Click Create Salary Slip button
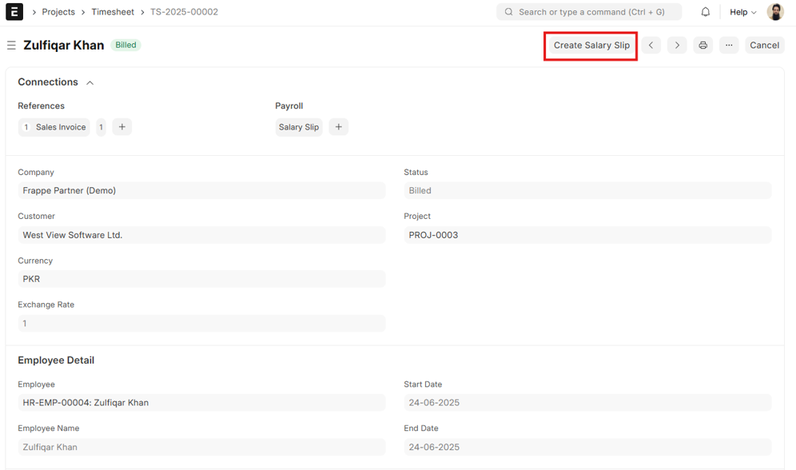The height and width of the screenshot is (470, 796). [591, 45]
